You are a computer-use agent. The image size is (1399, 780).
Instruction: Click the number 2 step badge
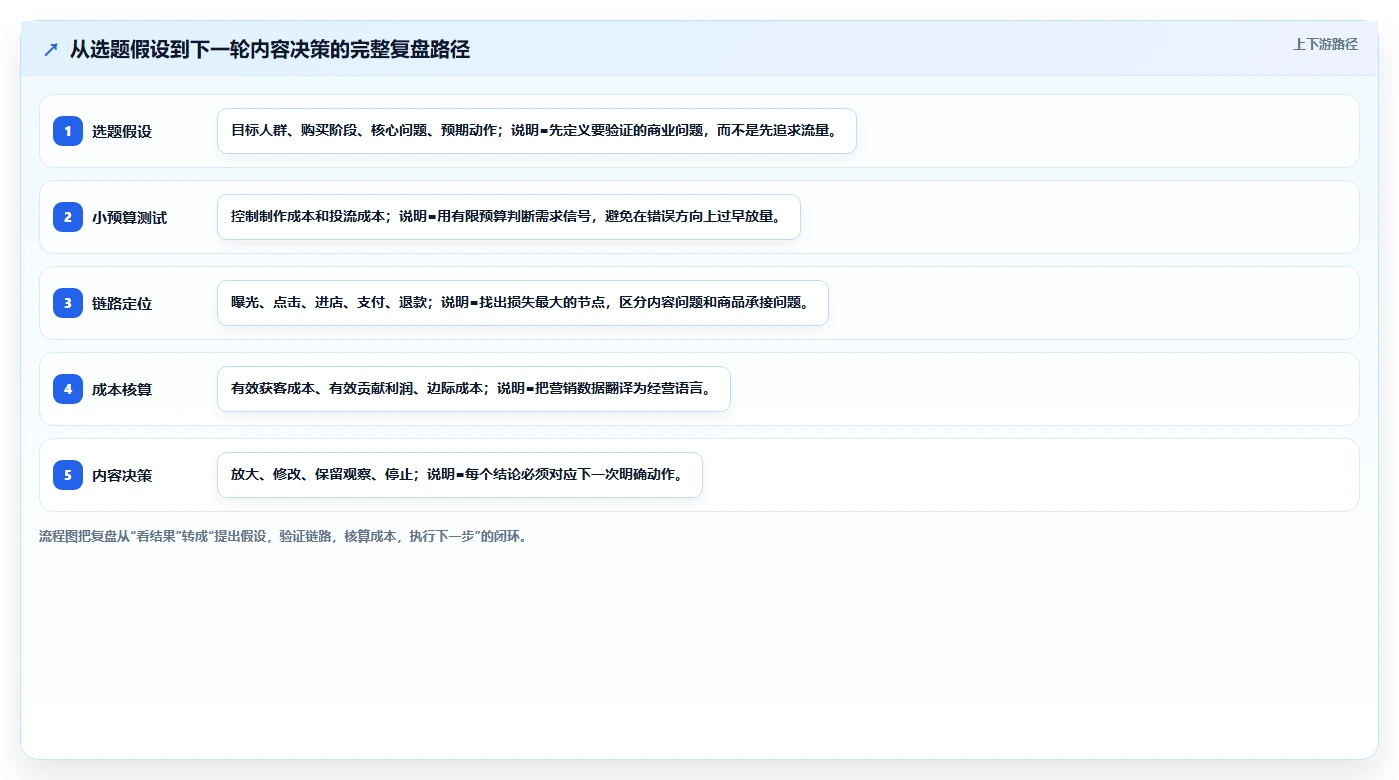(68, 217)
